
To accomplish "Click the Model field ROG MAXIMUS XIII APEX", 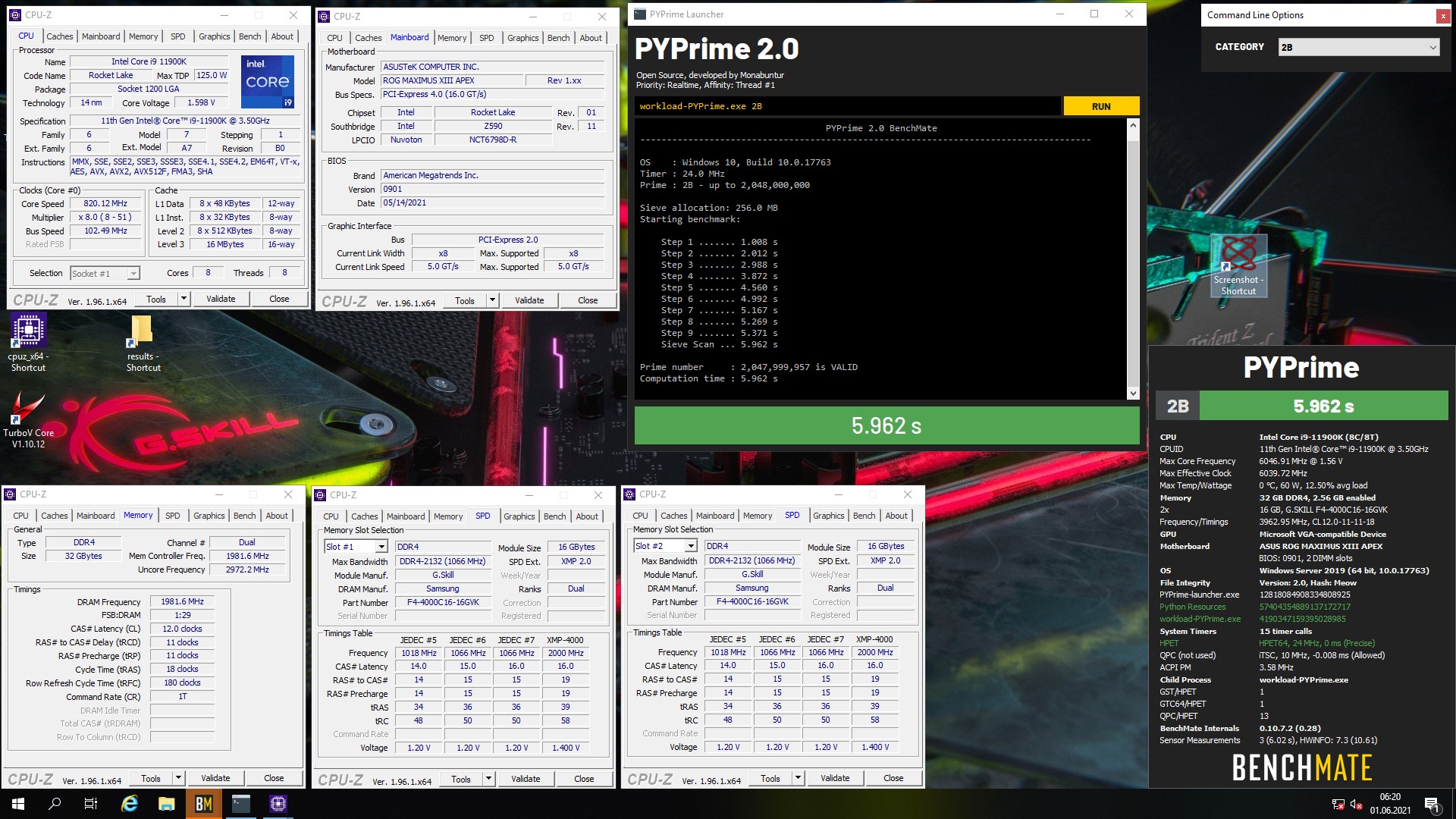I will [452, 80].
